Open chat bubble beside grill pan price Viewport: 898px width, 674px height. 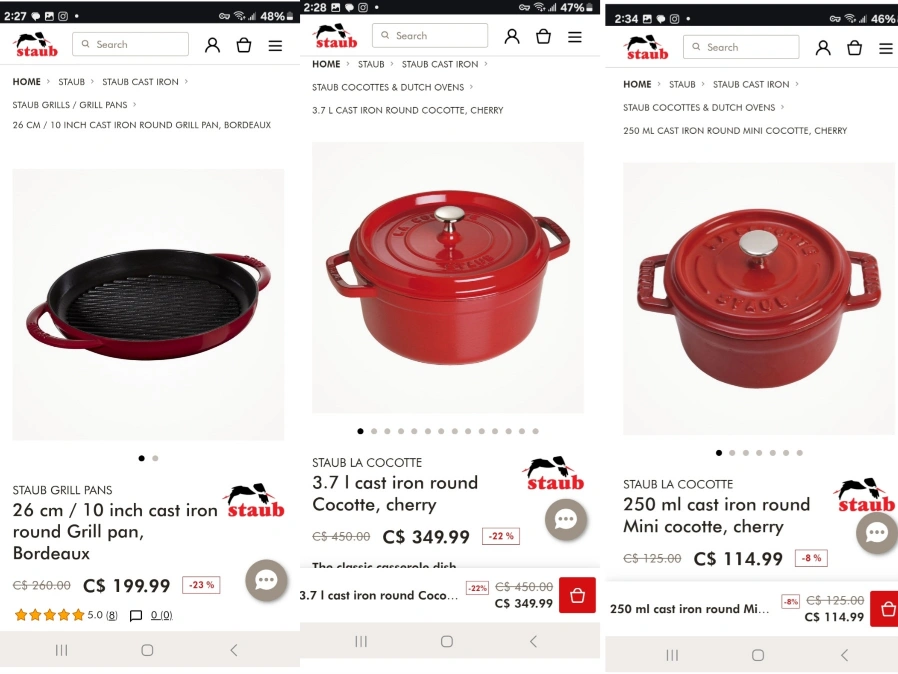click(x=266, y=580)
